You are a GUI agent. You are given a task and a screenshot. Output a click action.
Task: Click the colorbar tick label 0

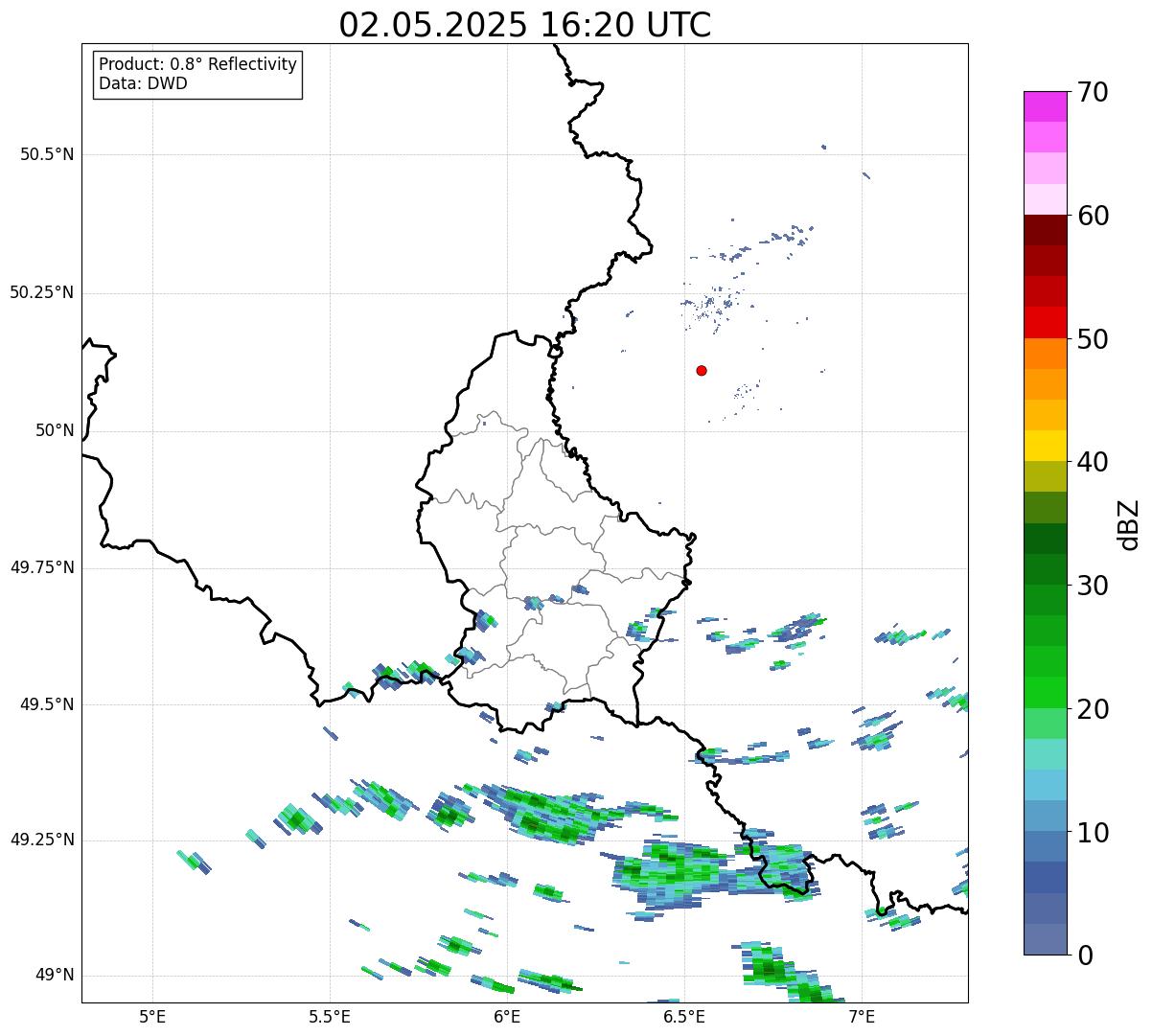click(1084, 955)
